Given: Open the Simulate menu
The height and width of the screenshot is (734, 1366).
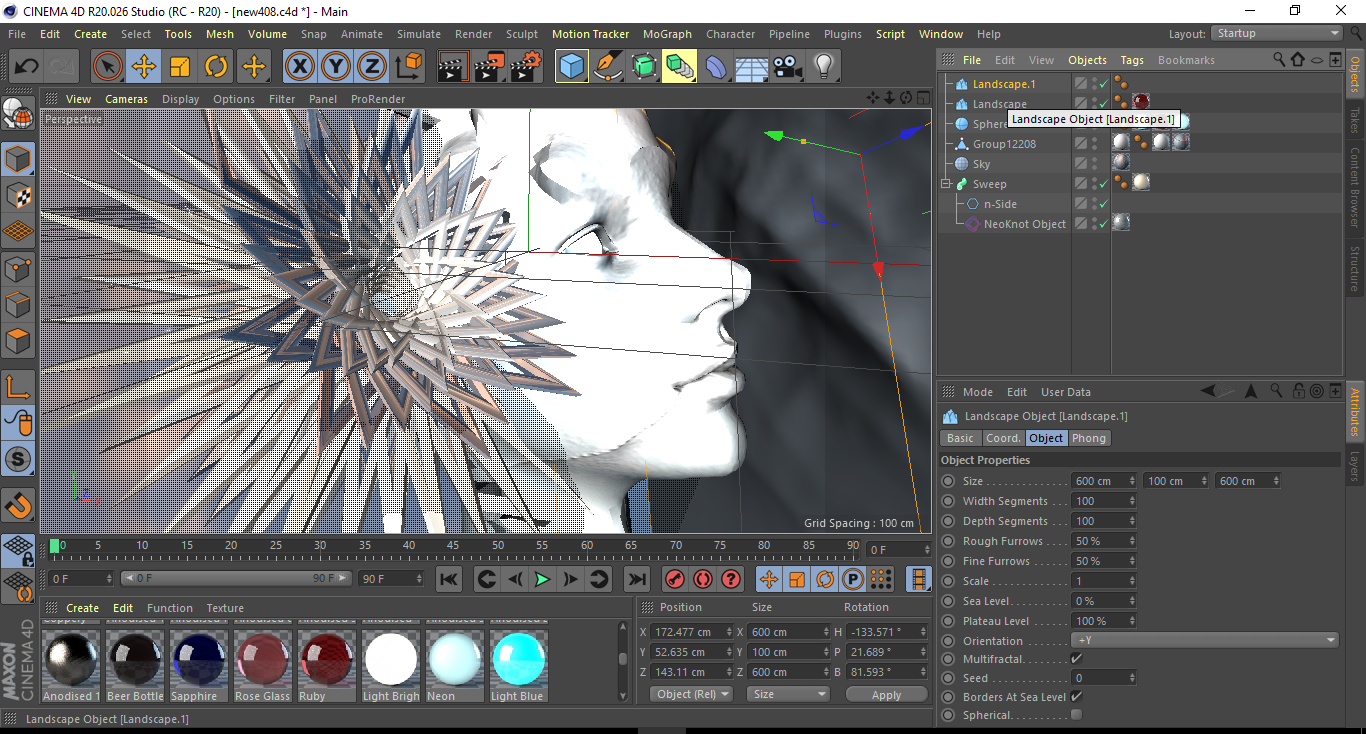Looking at the screenshot, I should click(418, 34).
